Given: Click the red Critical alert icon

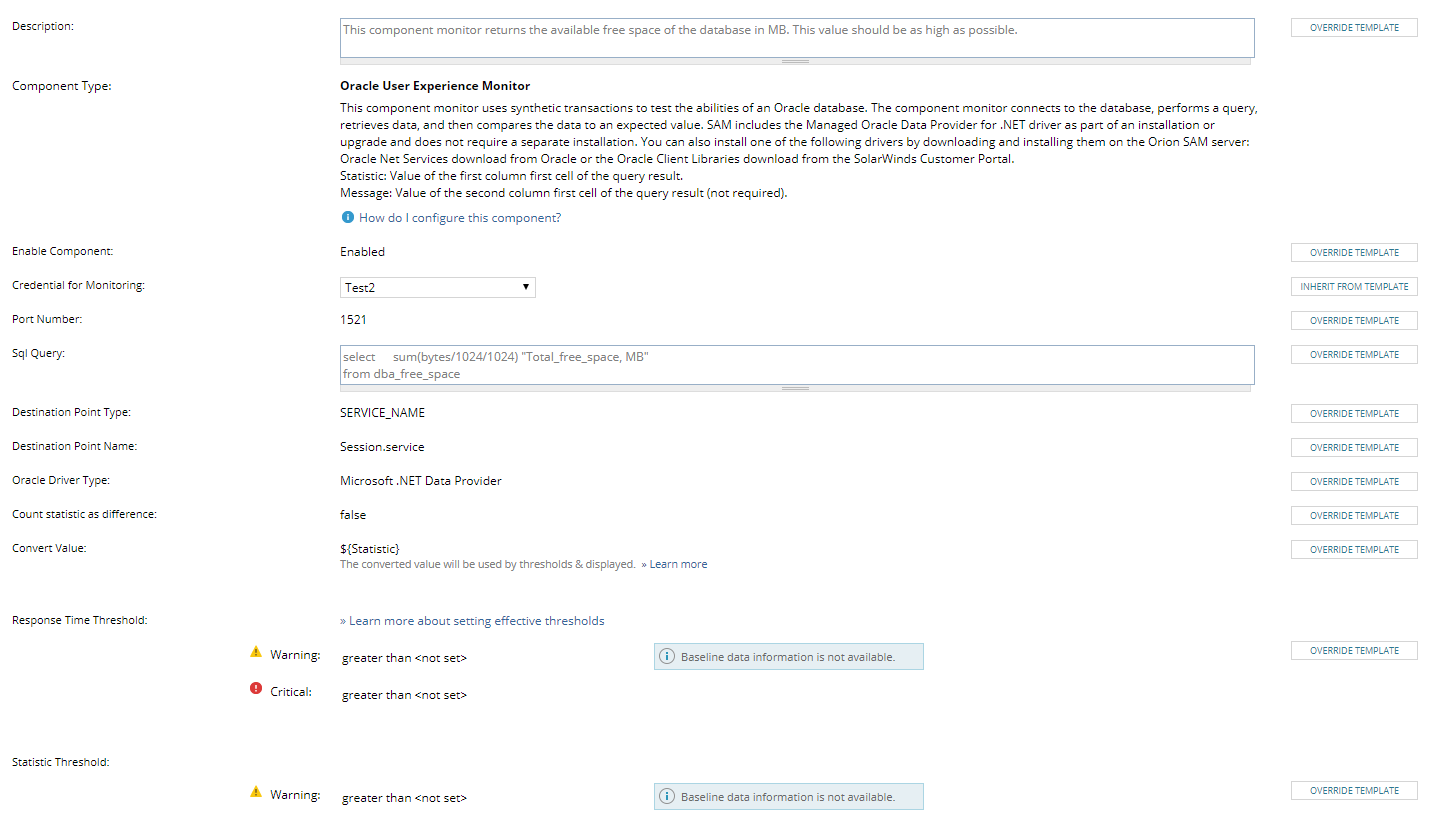Looking at the screenshot, I should (x=256, y=690).
